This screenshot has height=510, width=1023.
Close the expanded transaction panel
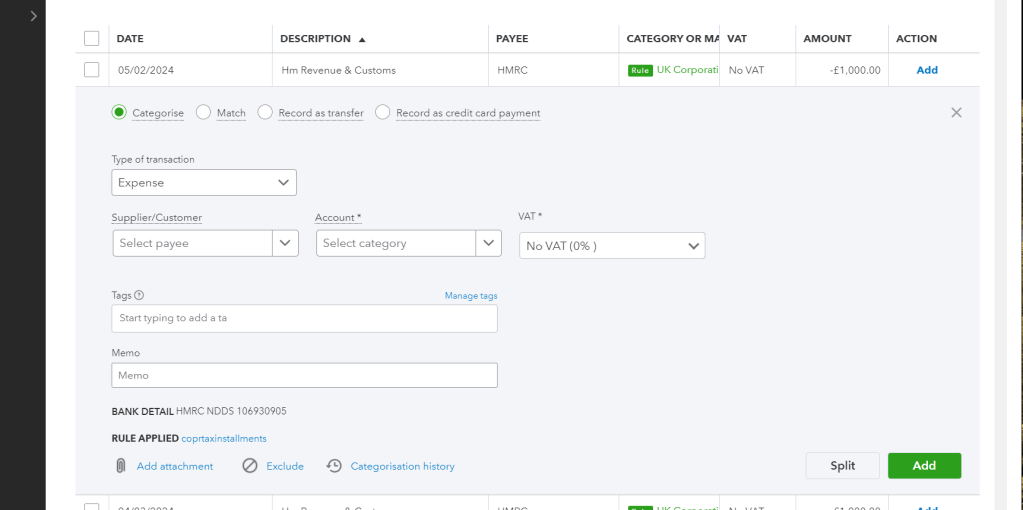point(956,112)
